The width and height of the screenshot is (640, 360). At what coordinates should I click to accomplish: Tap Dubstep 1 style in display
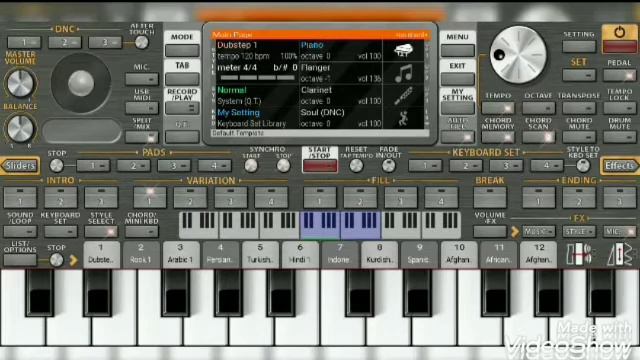point(237,45)
